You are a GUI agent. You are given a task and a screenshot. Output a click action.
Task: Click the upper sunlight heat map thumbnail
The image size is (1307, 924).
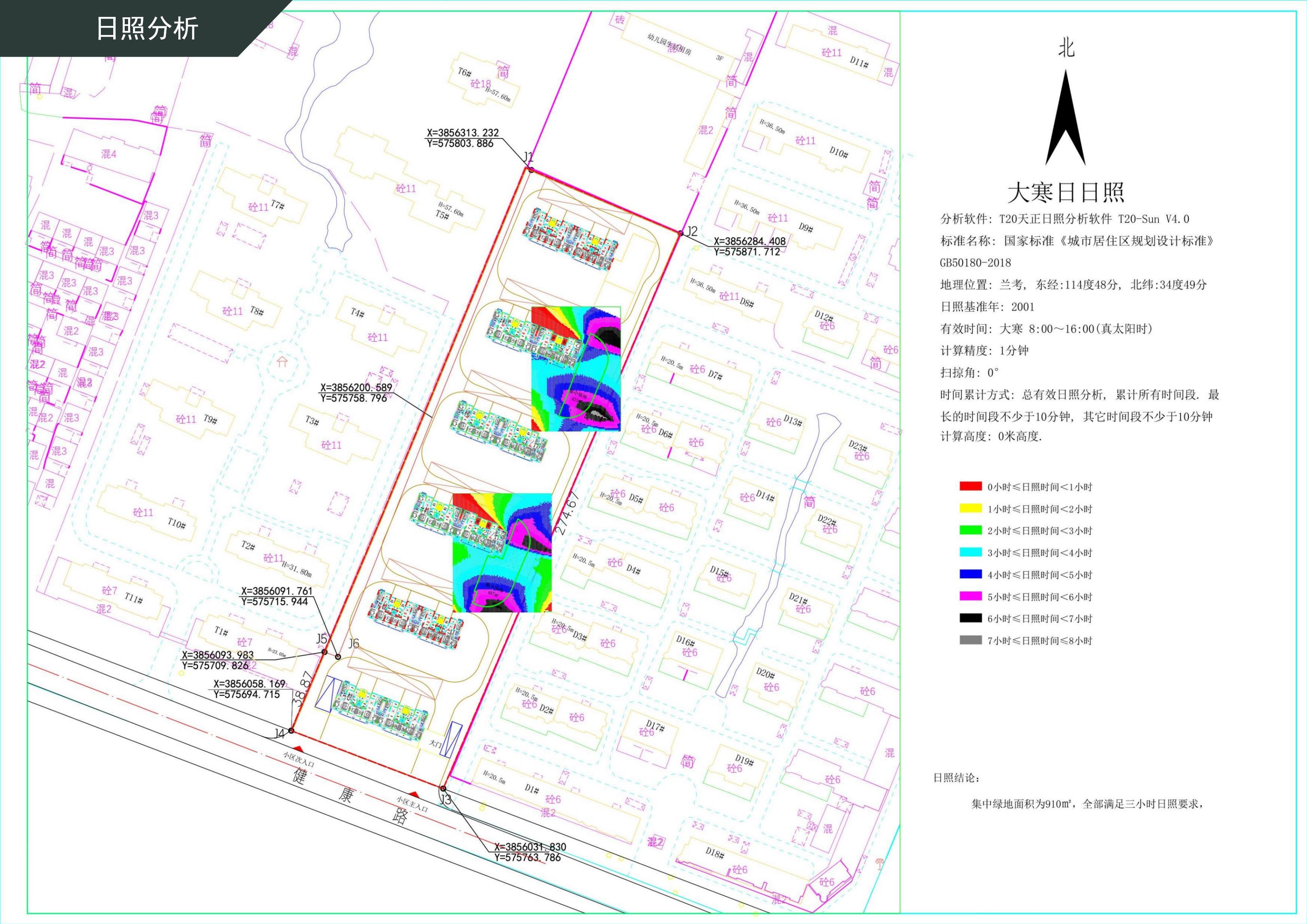pos(576,369)
